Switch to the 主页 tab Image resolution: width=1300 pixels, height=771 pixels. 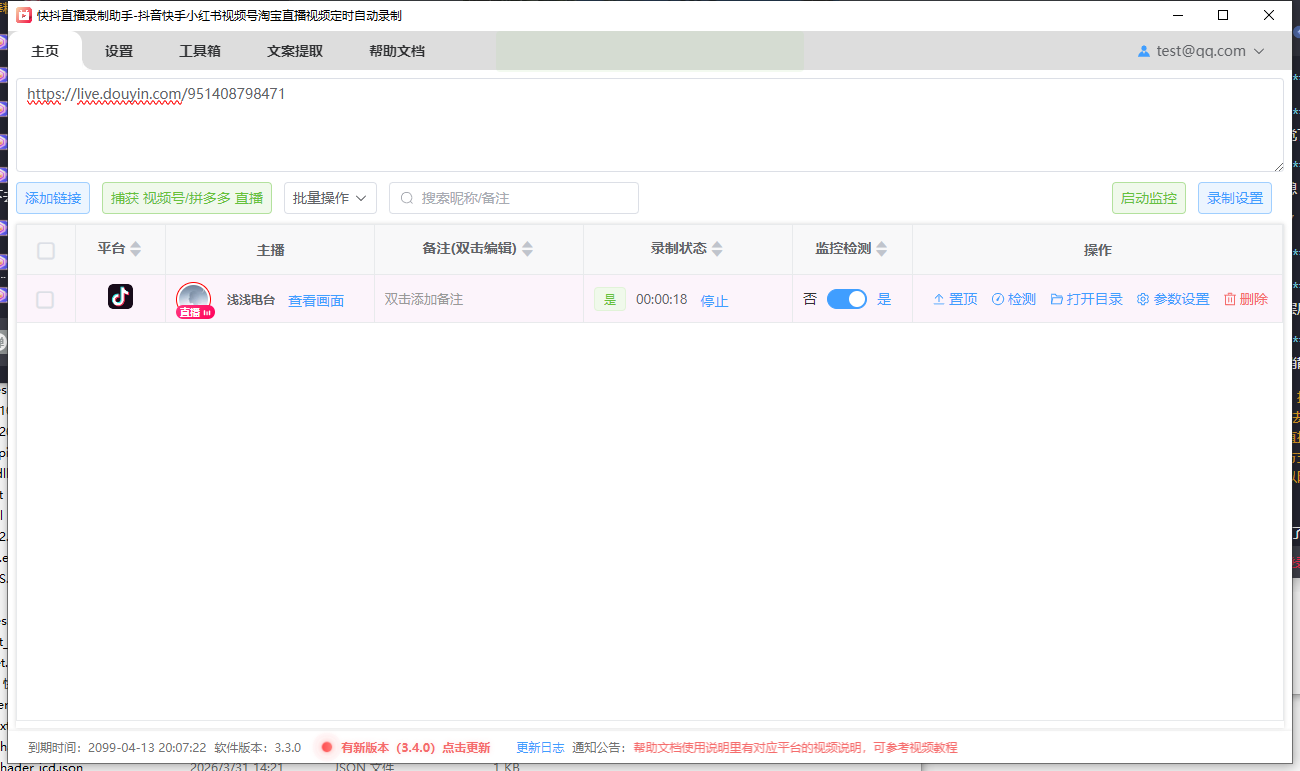tap(45, 51)
